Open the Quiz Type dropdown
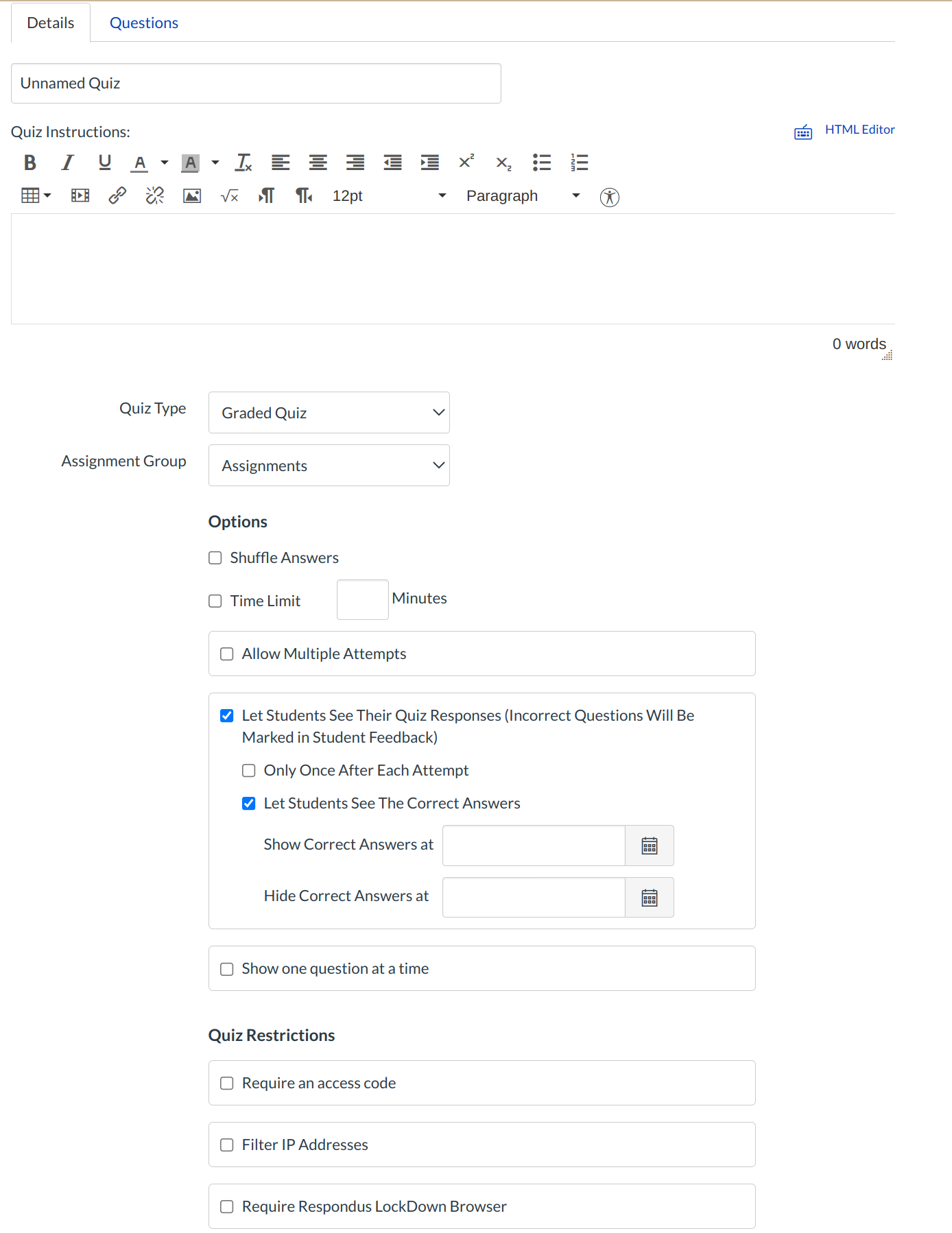Image resolution: width=952 pixels, height=1233 pixels. (329, 413)
